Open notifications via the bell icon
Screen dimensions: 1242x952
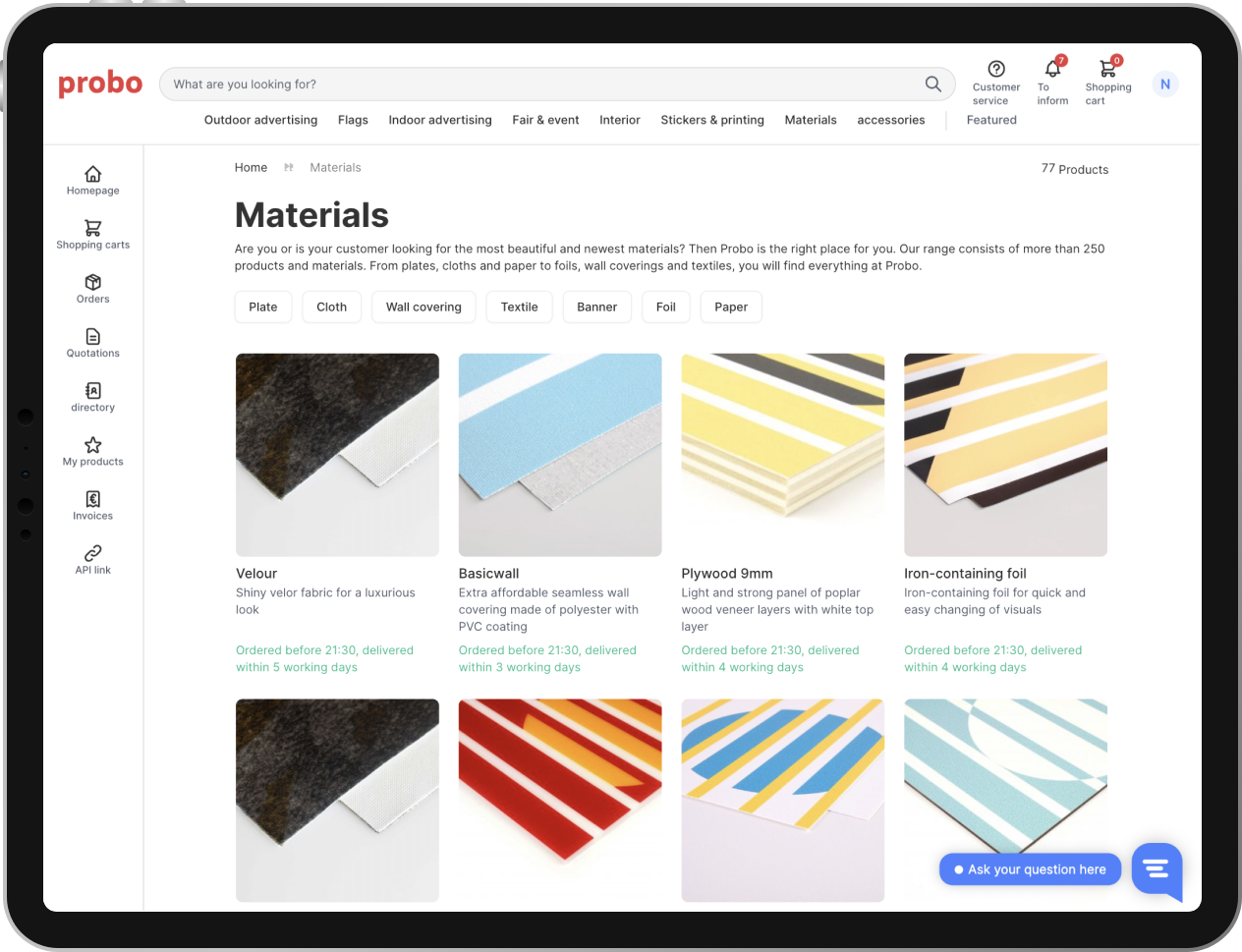point(1050,68)
